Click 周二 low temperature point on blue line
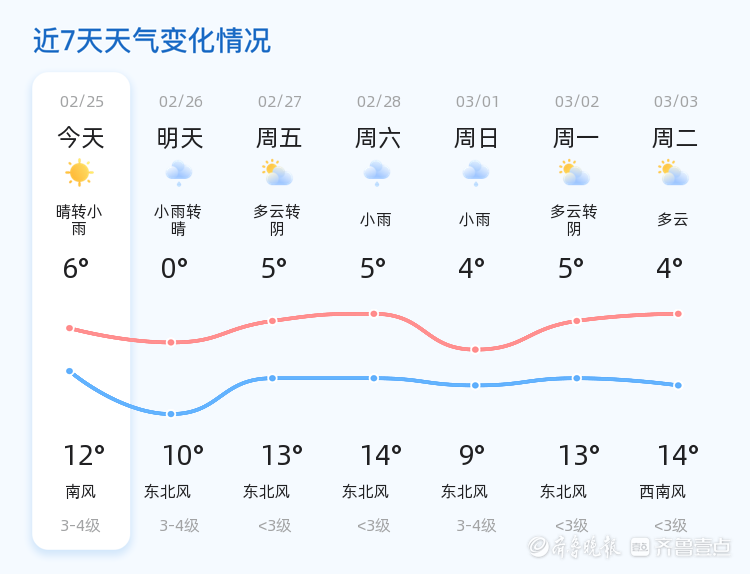This screenshot has height=574, width=750. click(678, 385)
